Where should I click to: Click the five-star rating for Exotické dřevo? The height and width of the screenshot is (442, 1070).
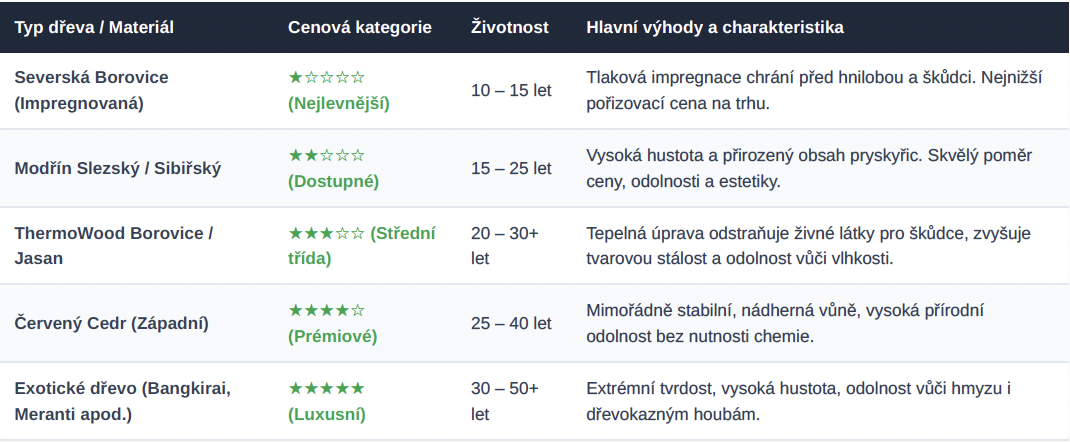(x=326, y=388)
